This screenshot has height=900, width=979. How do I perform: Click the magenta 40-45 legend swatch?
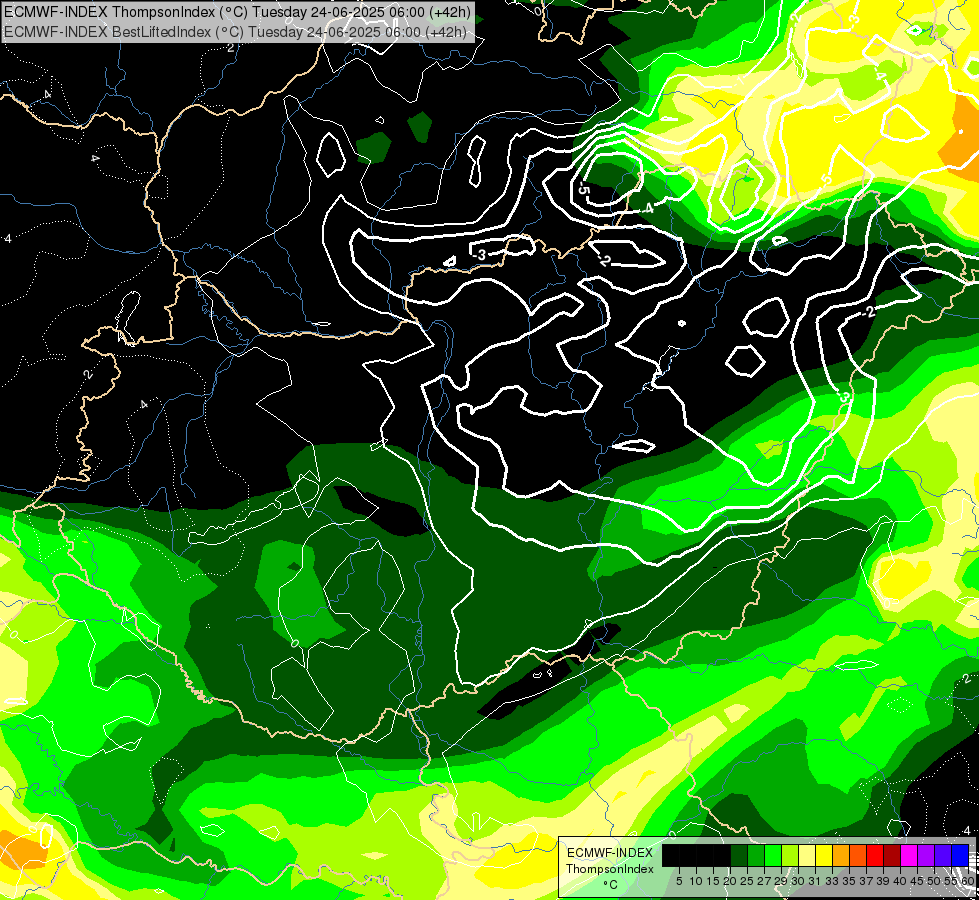908,855
